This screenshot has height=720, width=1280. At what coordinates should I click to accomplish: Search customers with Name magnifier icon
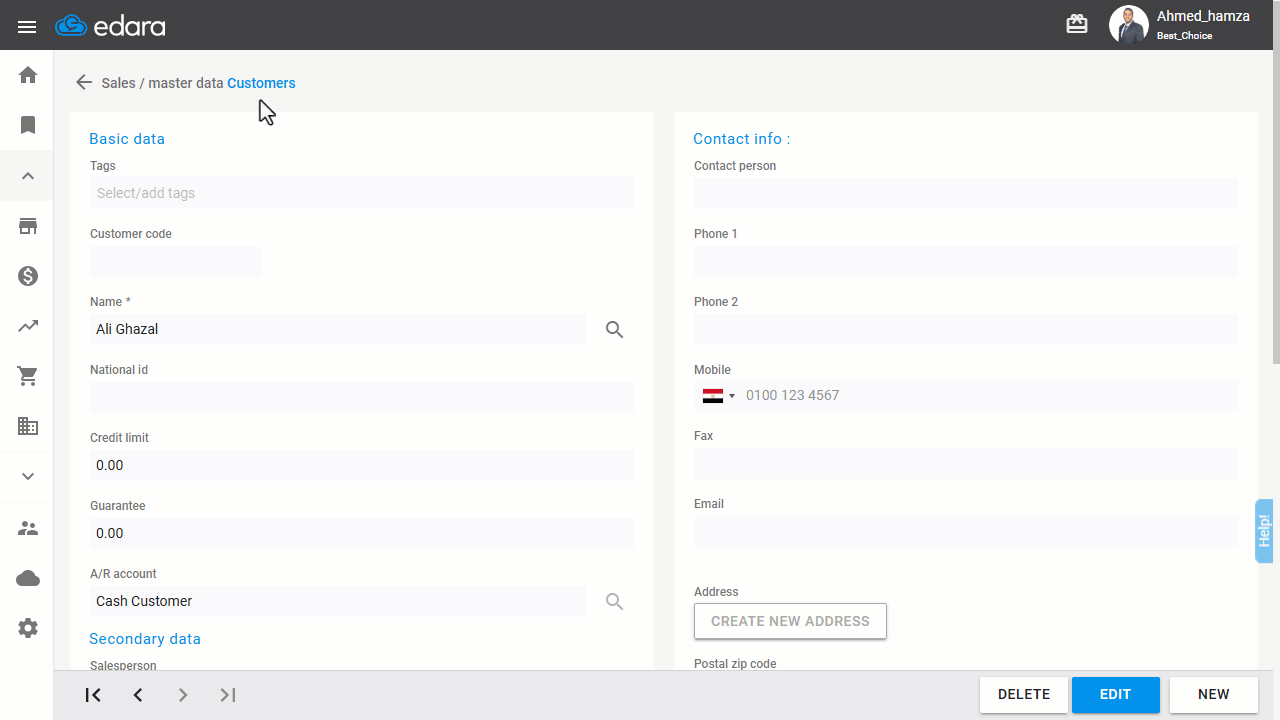(615, 329)
